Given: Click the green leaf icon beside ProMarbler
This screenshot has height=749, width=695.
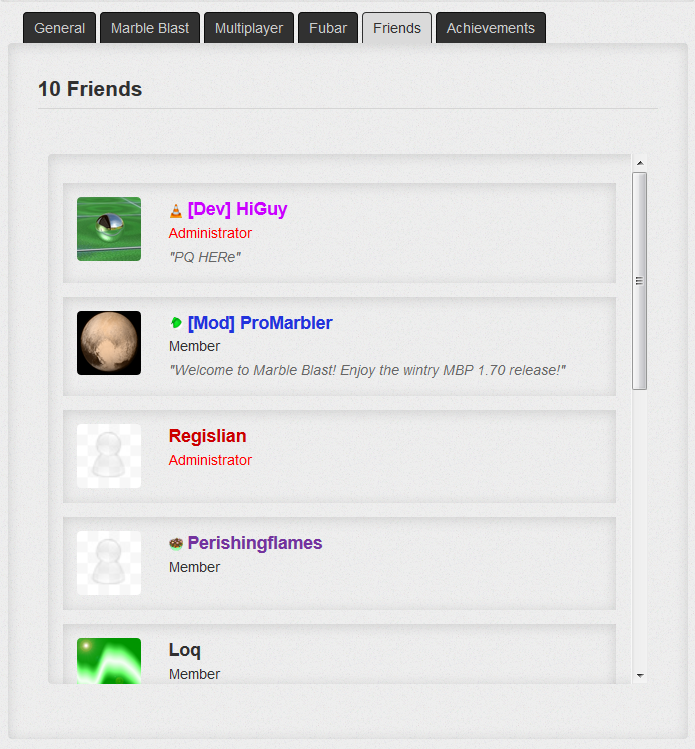Looking at the screenshot, I should click(176, 323).
